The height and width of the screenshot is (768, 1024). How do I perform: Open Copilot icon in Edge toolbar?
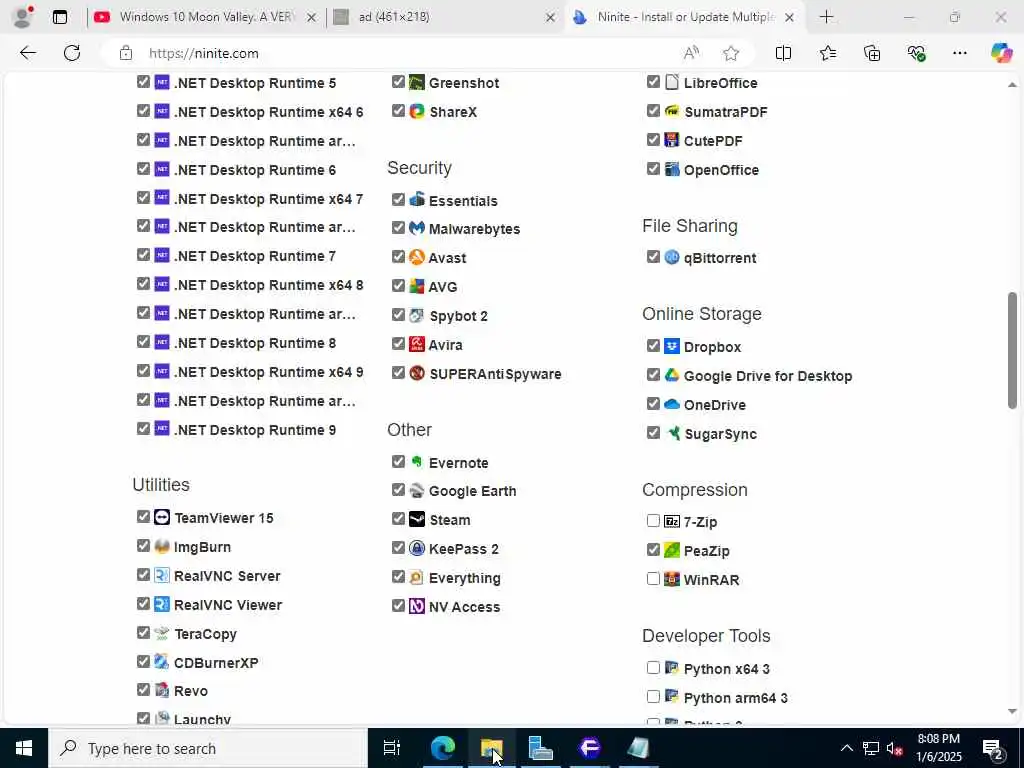[x=1000, y=53]
